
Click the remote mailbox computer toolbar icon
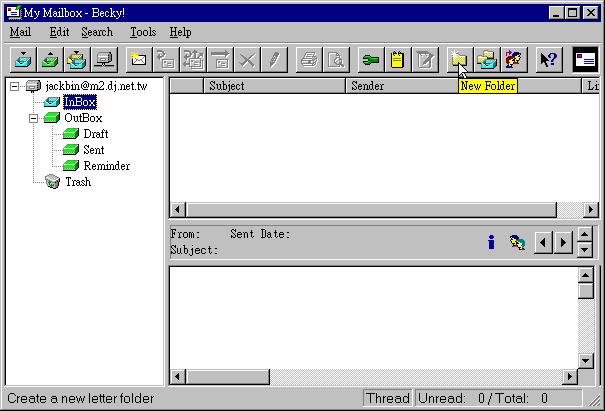pyautogui.click(x=104, y=60)
